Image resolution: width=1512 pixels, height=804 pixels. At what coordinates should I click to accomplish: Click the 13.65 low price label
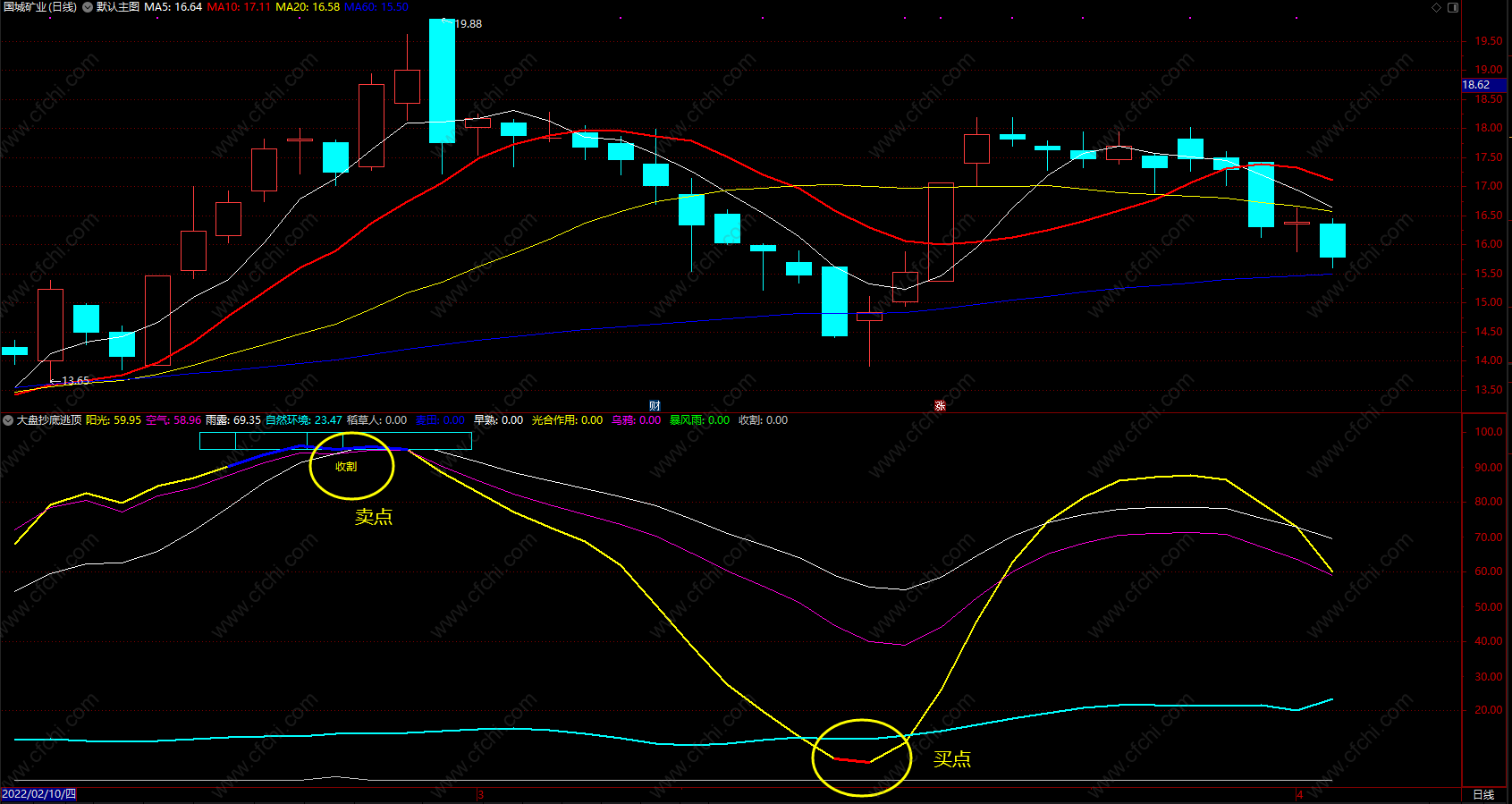point(75,381)
